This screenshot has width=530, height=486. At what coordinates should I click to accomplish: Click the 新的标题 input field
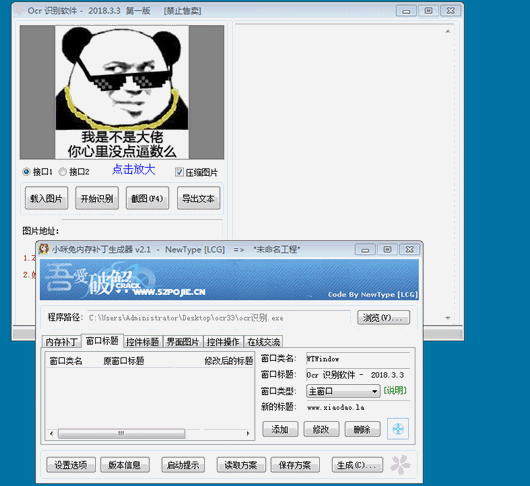(x=358, y=407)
